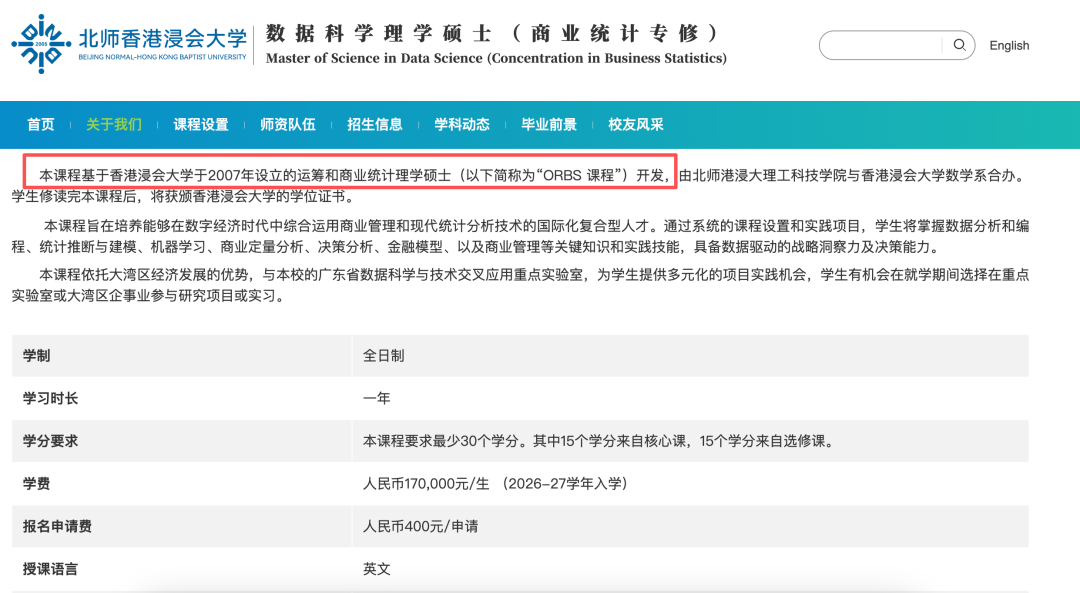The width and height of the screenshot is (1080, 593).
Task: Switch the site to English
Action: 1009,45
